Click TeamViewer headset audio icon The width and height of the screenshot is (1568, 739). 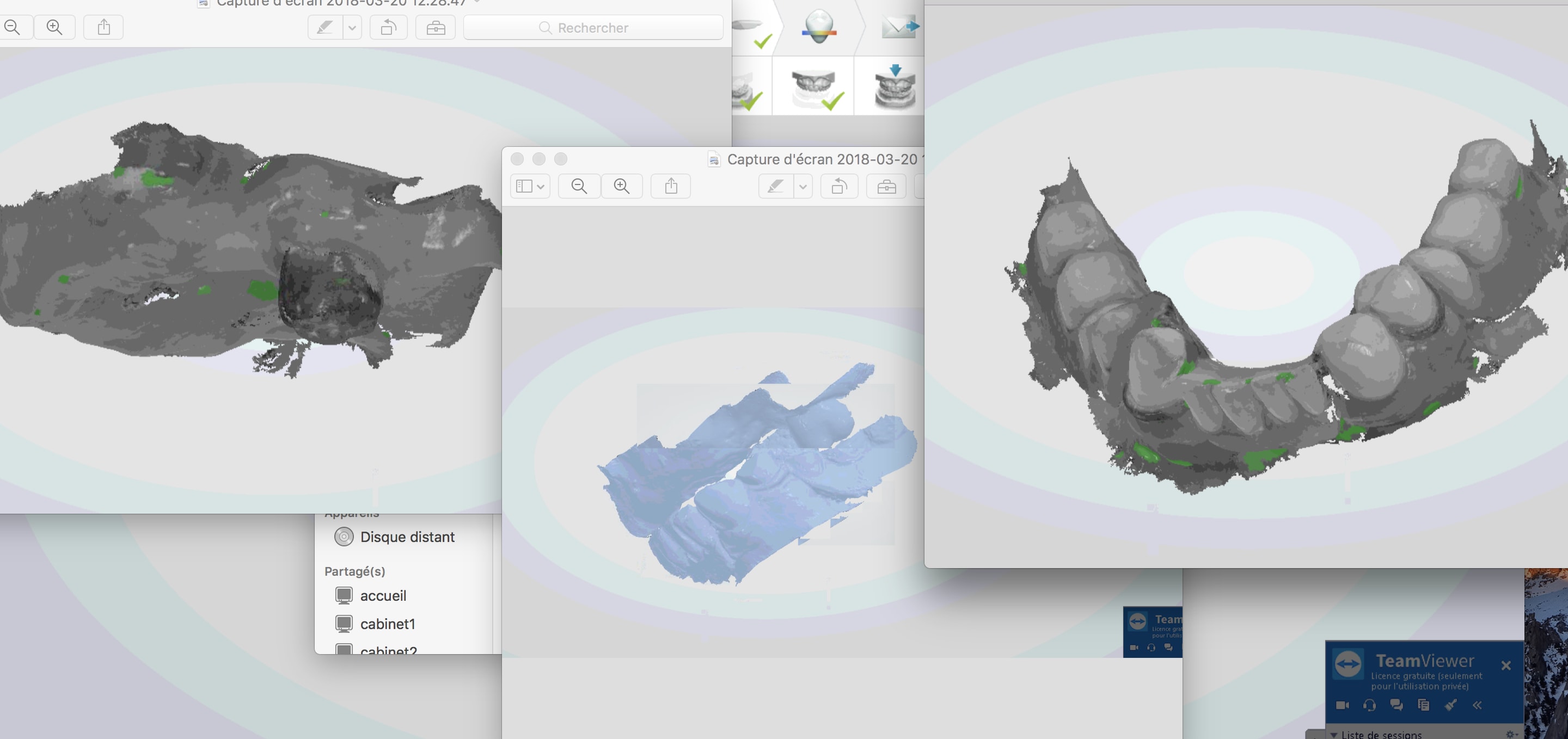(x=1370, y=705)
